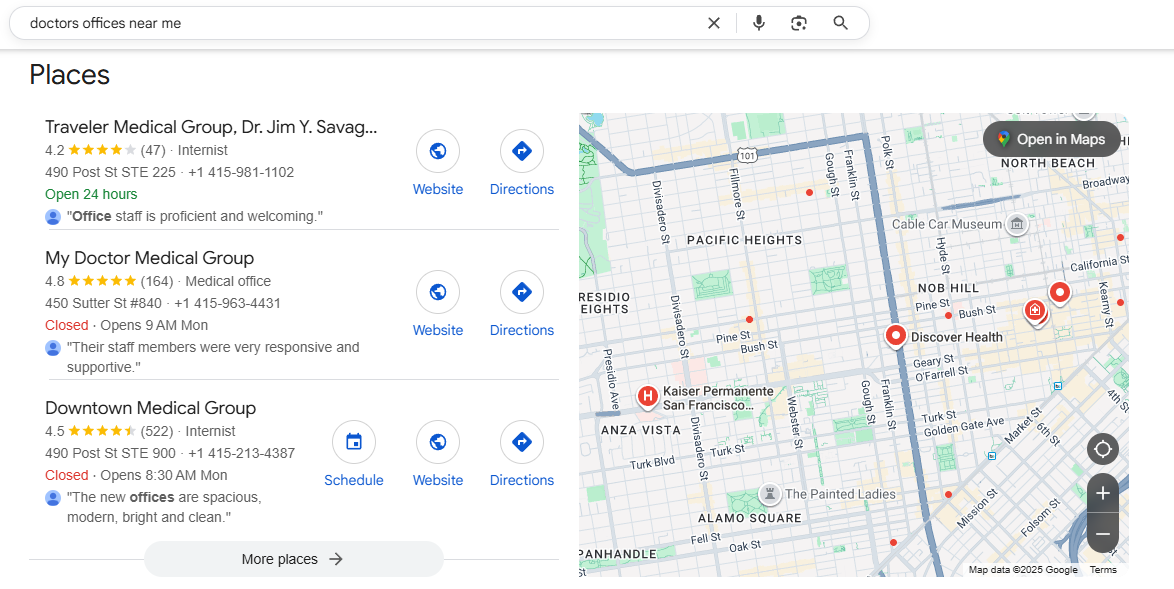
Task: Get directions to My Doctor Medical Group
Action: tap(521, 293)
